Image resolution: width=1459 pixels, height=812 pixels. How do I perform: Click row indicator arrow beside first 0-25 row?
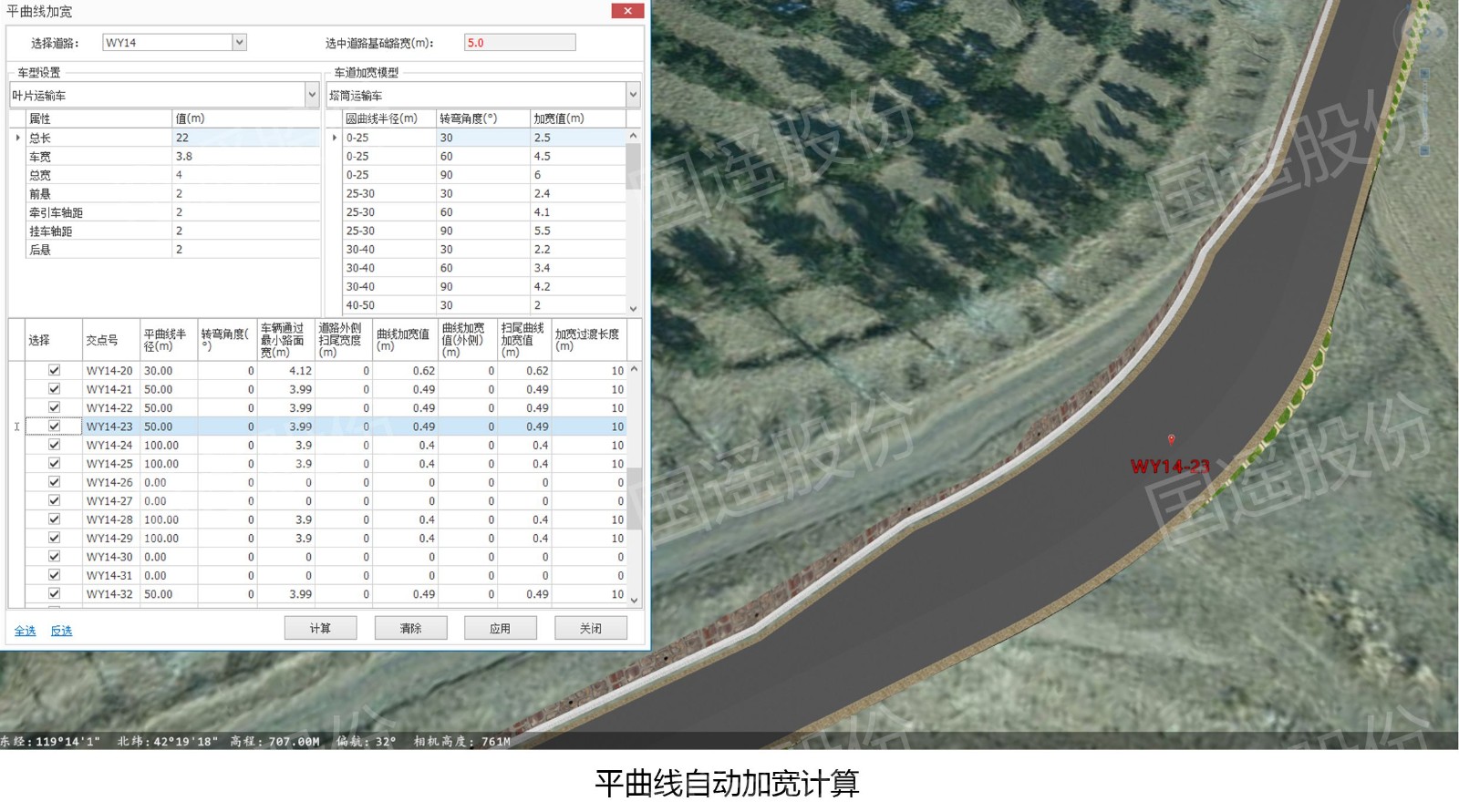[x=335, y=138]
